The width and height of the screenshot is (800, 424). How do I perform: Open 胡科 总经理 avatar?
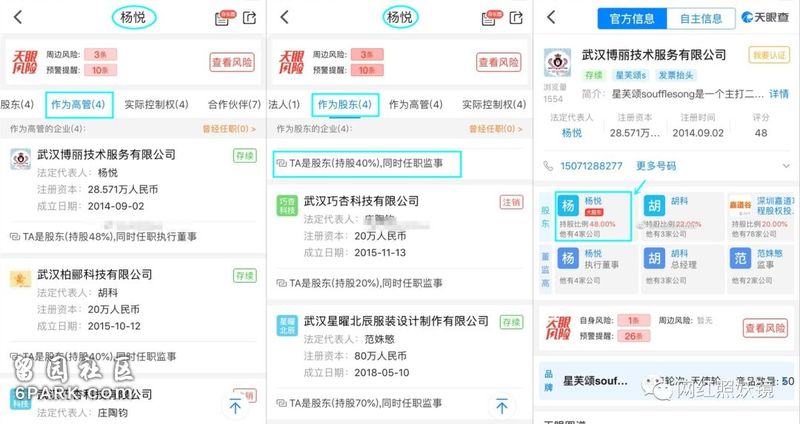[654, 258]
